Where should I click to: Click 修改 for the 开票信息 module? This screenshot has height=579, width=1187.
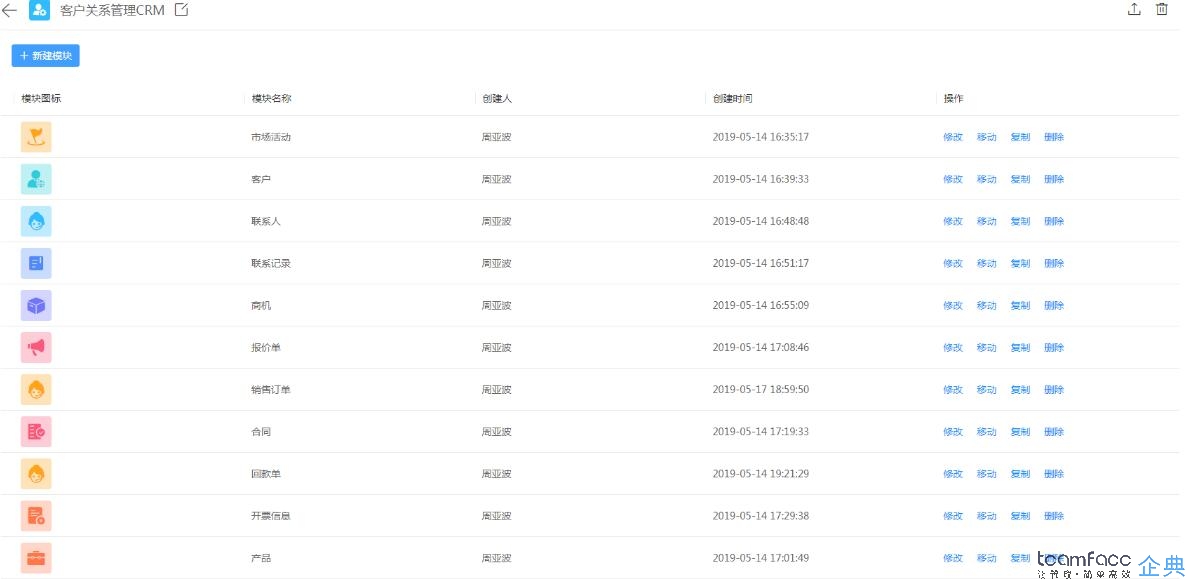pos(953,516)
